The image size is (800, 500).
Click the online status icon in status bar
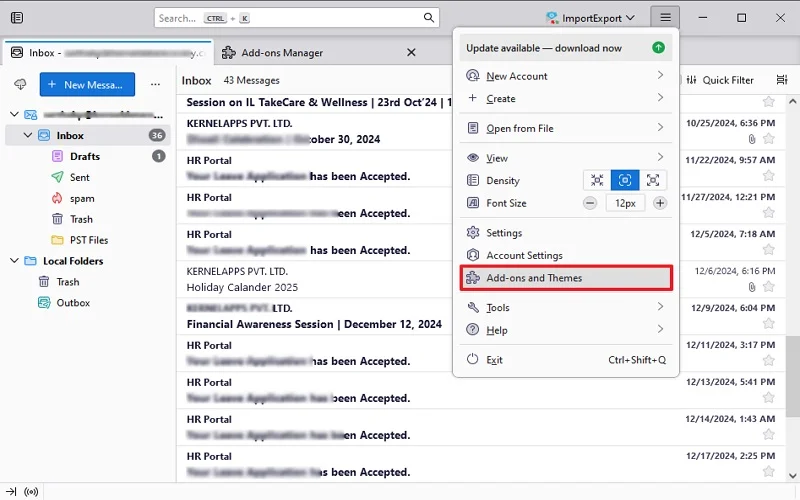click(x=31, y=492)
